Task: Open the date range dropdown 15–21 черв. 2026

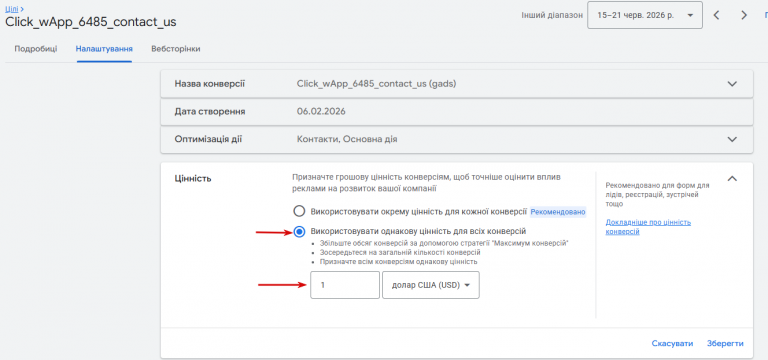Action: coord(645,15)
